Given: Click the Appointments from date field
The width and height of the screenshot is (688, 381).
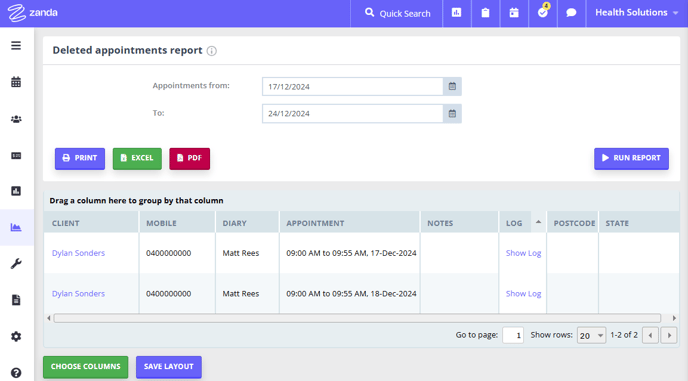Looking at the screenshot, I should tap(353, 86).
